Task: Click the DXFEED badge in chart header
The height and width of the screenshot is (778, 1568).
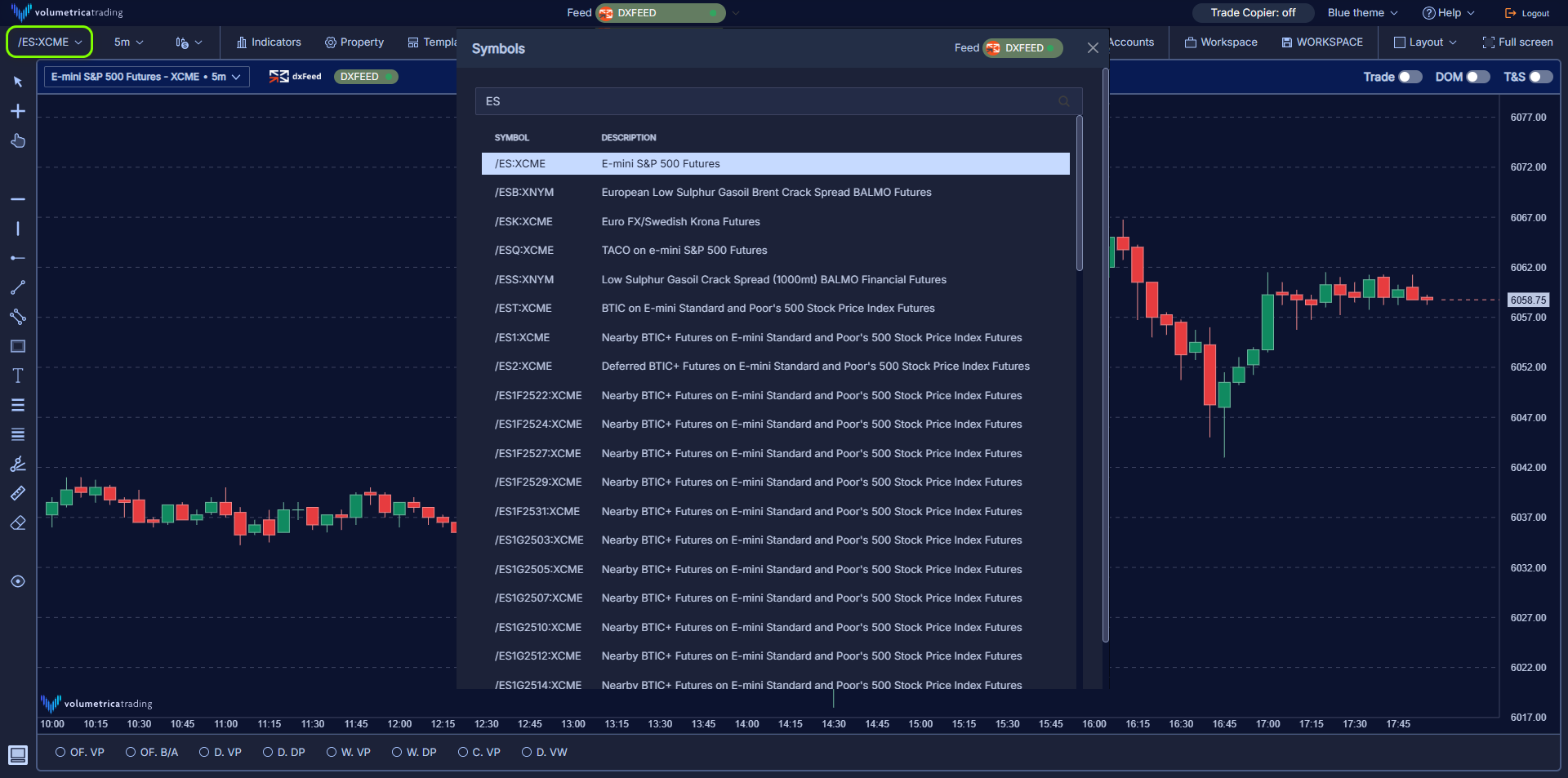Action: tap(366, 77)
